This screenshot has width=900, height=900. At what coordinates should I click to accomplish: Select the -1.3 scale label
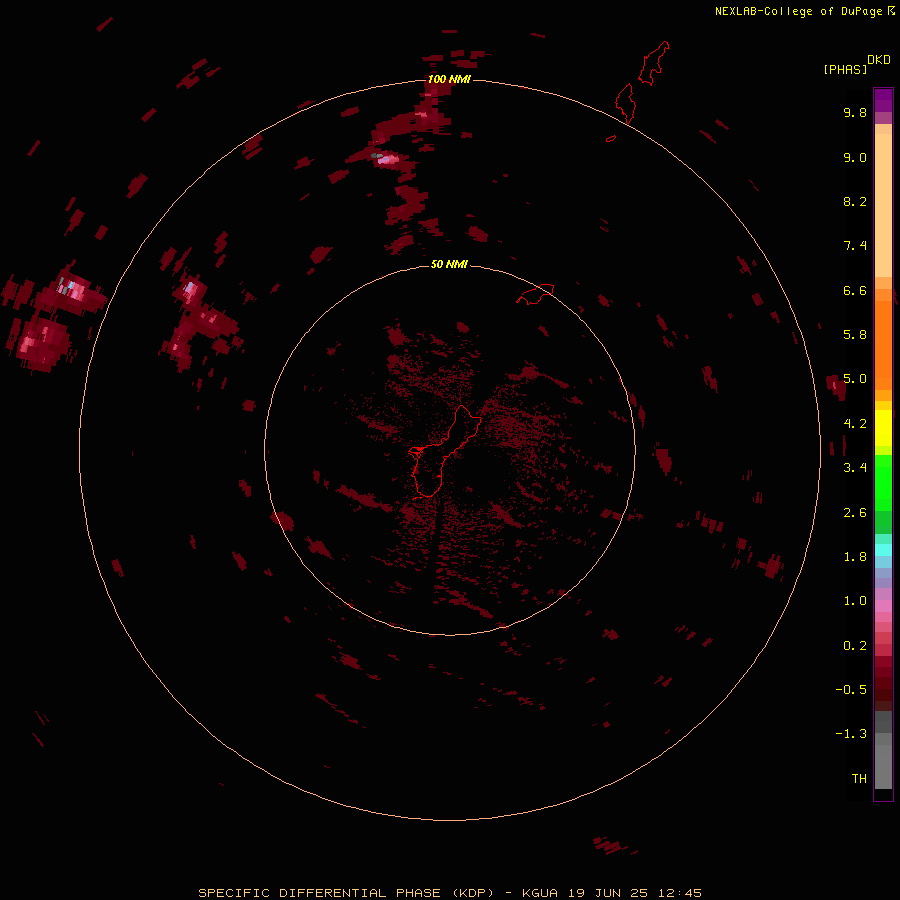point(851,734)
